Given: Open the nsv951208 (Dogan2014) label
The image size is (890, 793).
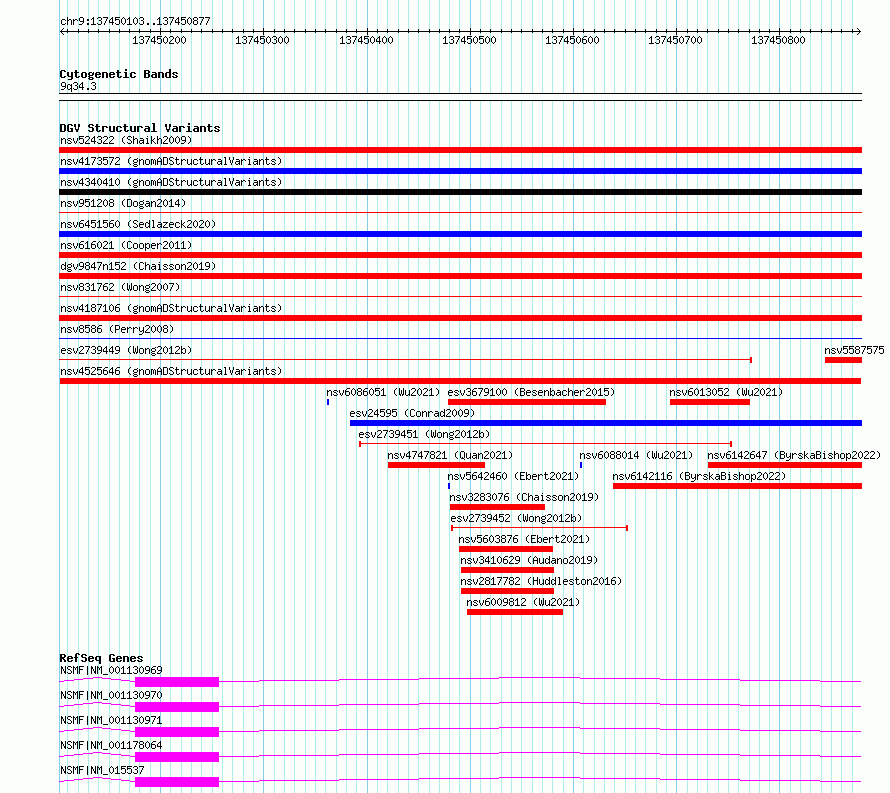Looking at the screenshot, I should [x=123, y=203].
